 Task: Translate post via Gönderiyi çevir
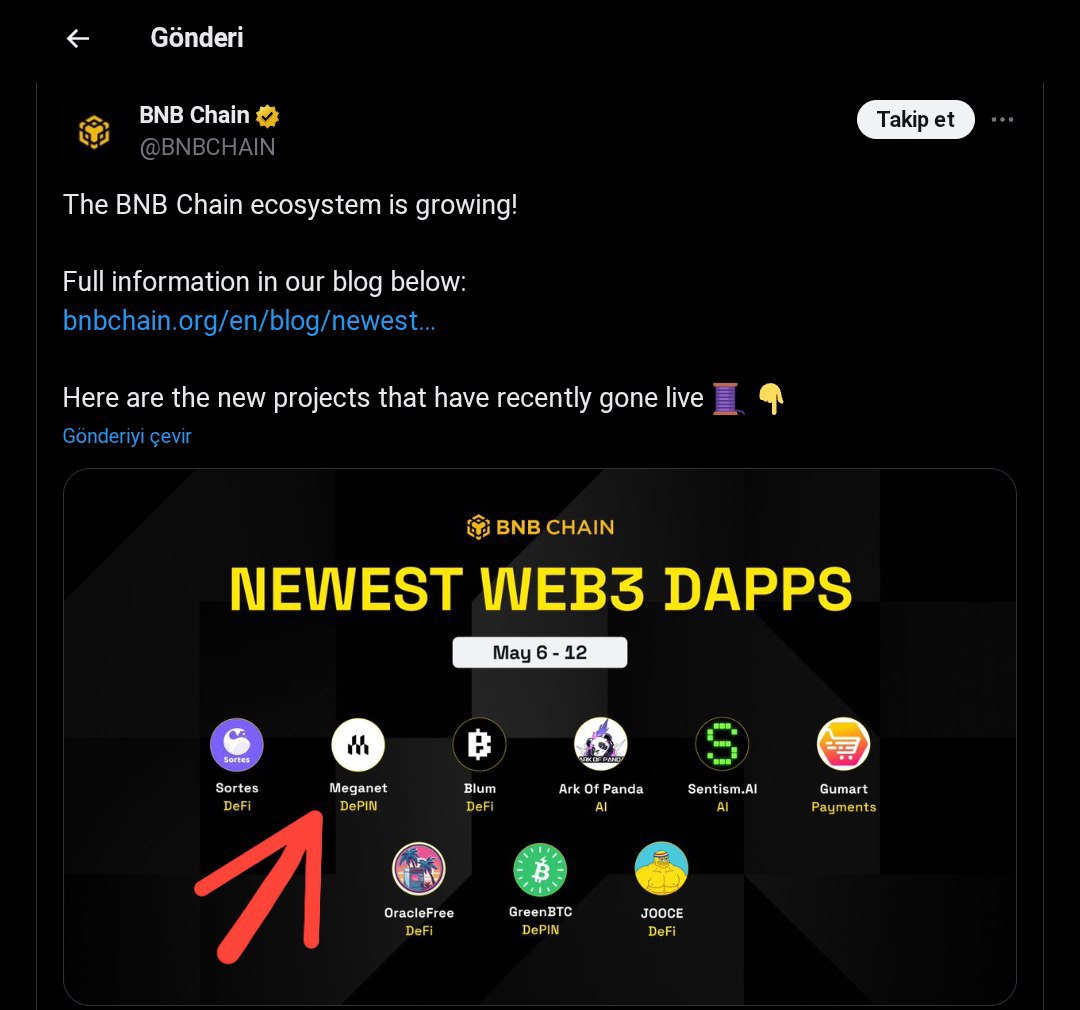coord(127,436)
